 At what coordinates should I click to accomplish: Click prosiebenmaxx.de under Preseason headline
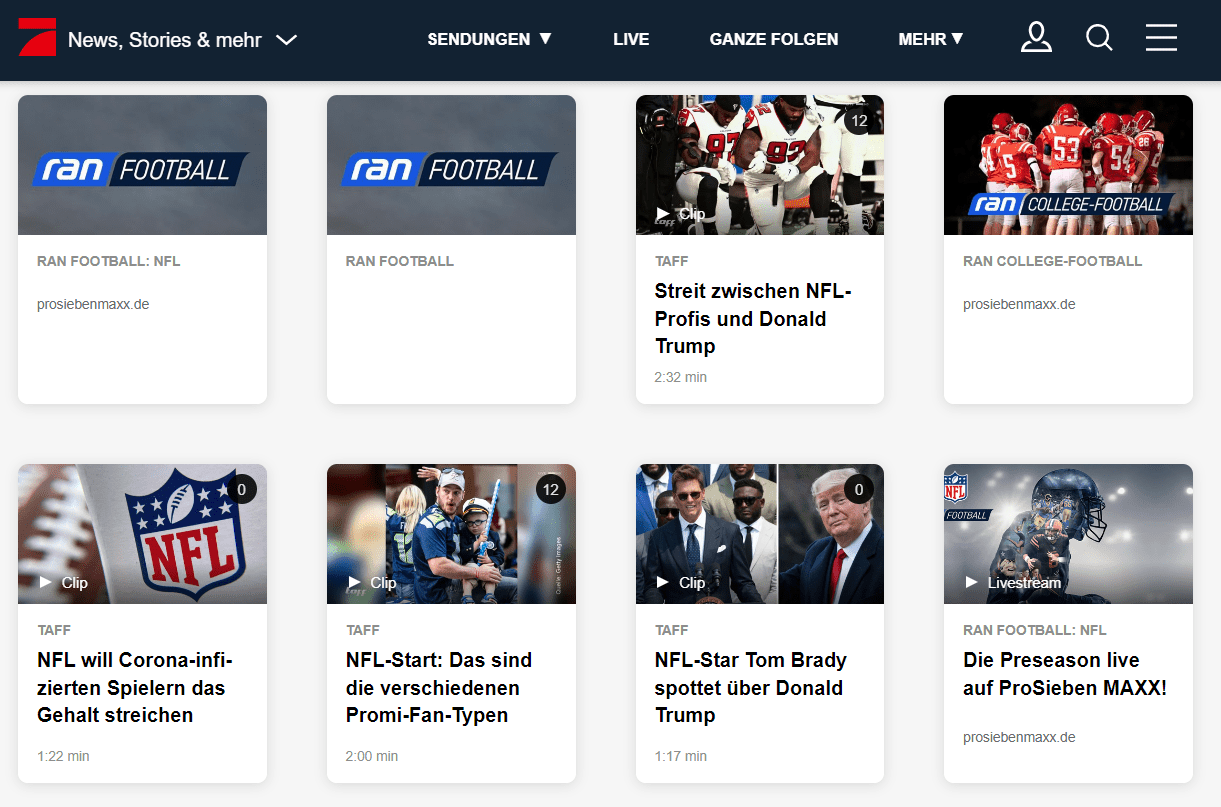[x=1019, y=737]
